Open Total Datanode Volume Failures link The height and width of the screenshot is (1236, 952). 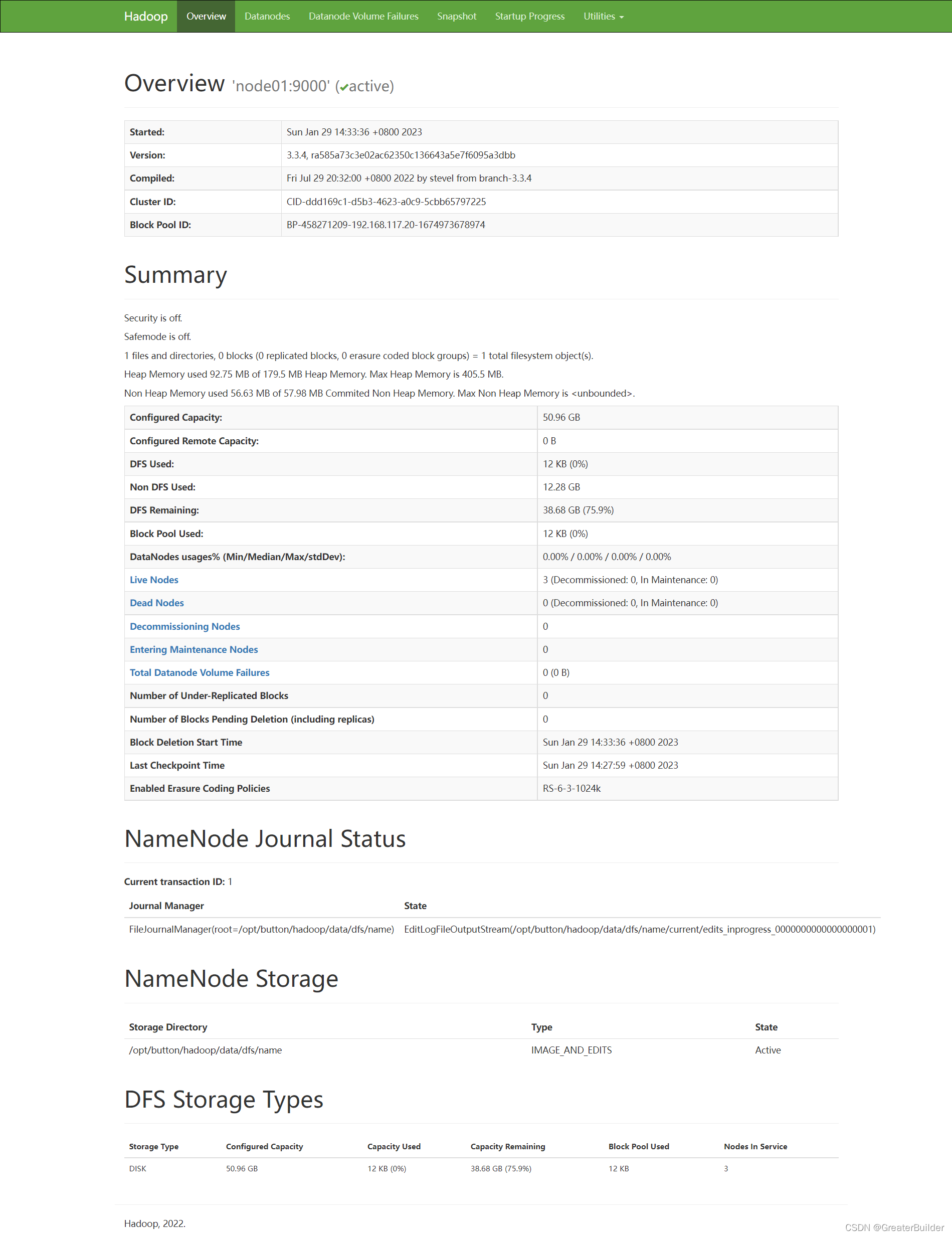[199, 672]
